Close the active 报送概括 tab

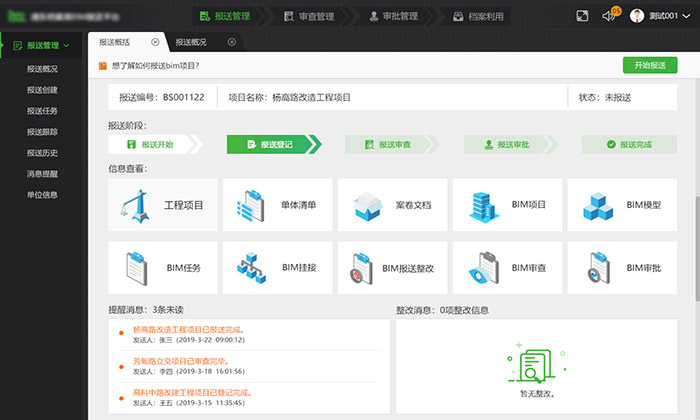coord(154,42)
